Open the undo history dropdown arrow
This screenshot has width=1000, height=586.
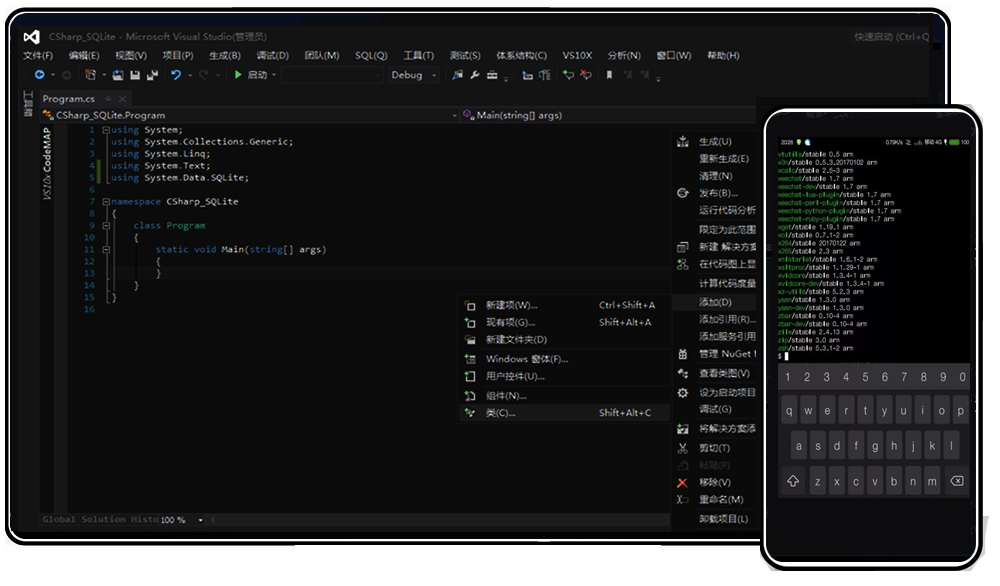[x=190, y=75]
